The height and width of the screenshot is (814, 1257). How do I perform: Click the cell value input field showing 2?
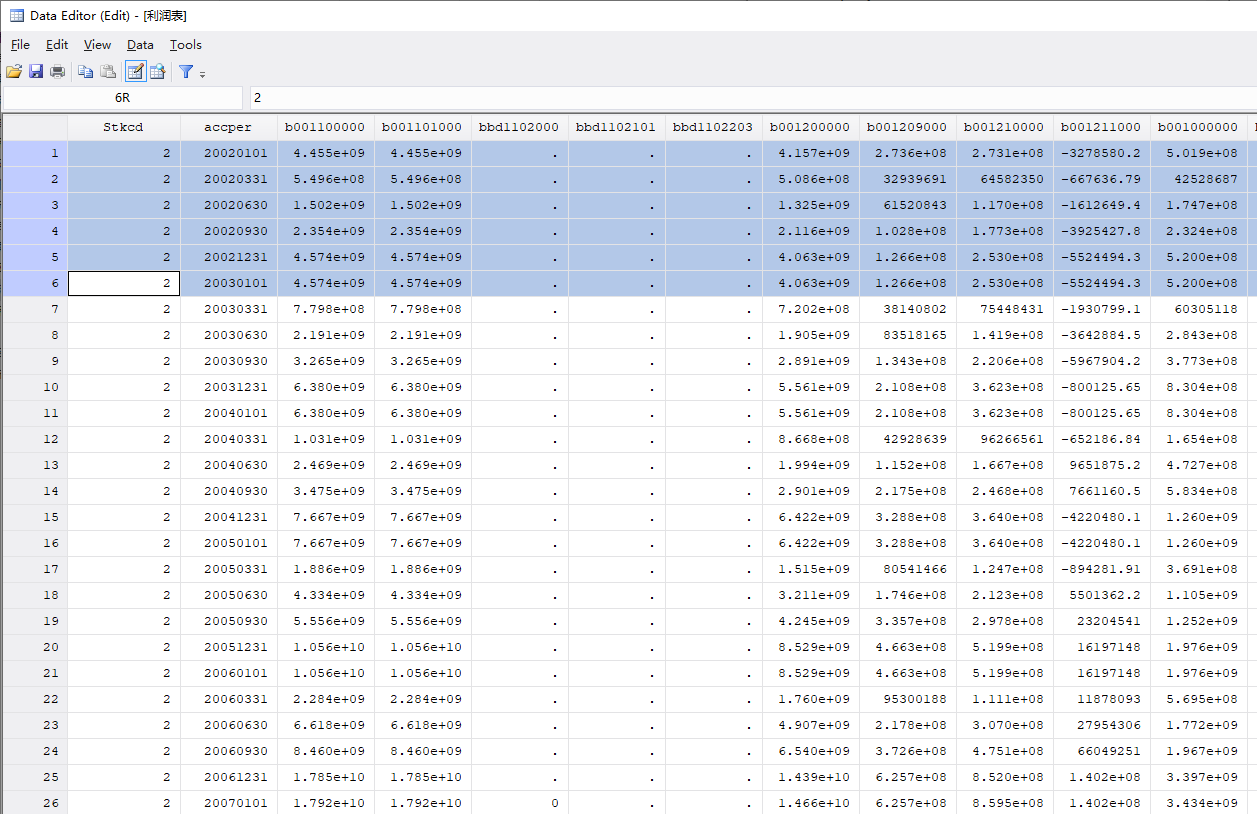pos(753,98)
